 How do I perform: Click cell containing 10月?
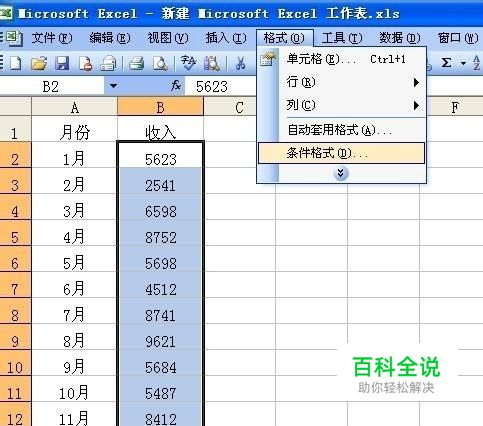coord(75,389)
